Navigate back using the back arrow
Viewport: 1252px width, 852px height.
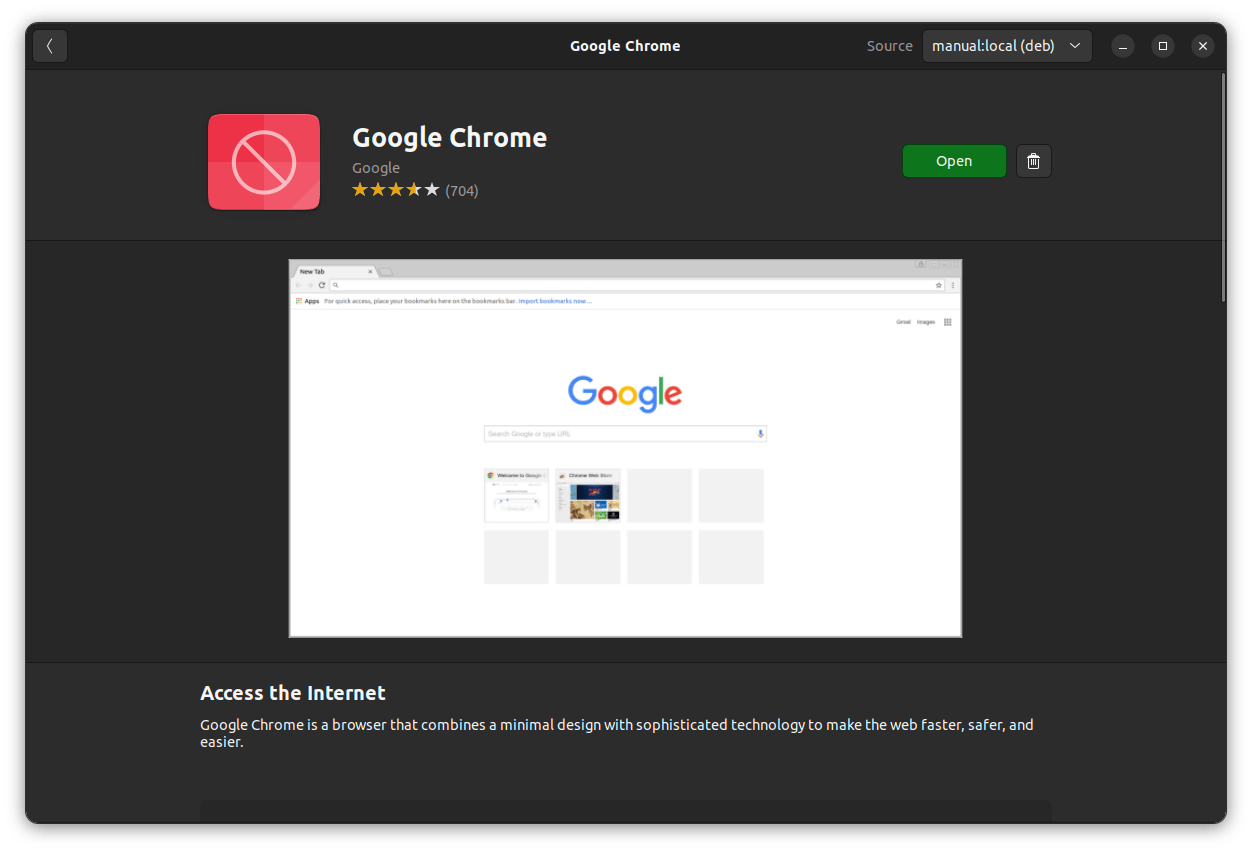50,45
